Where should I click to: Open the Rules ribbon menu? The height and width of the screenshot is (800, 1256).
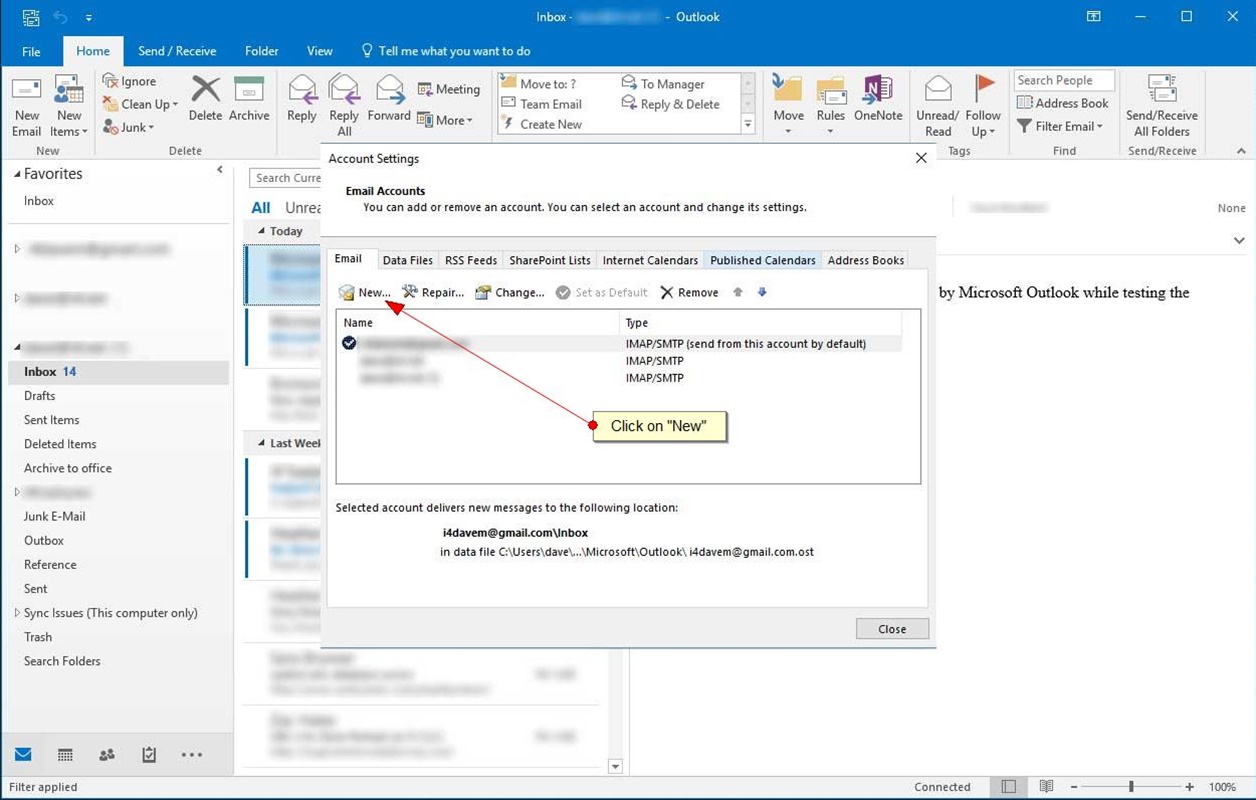pyautogui.click(x=831, y=106)
